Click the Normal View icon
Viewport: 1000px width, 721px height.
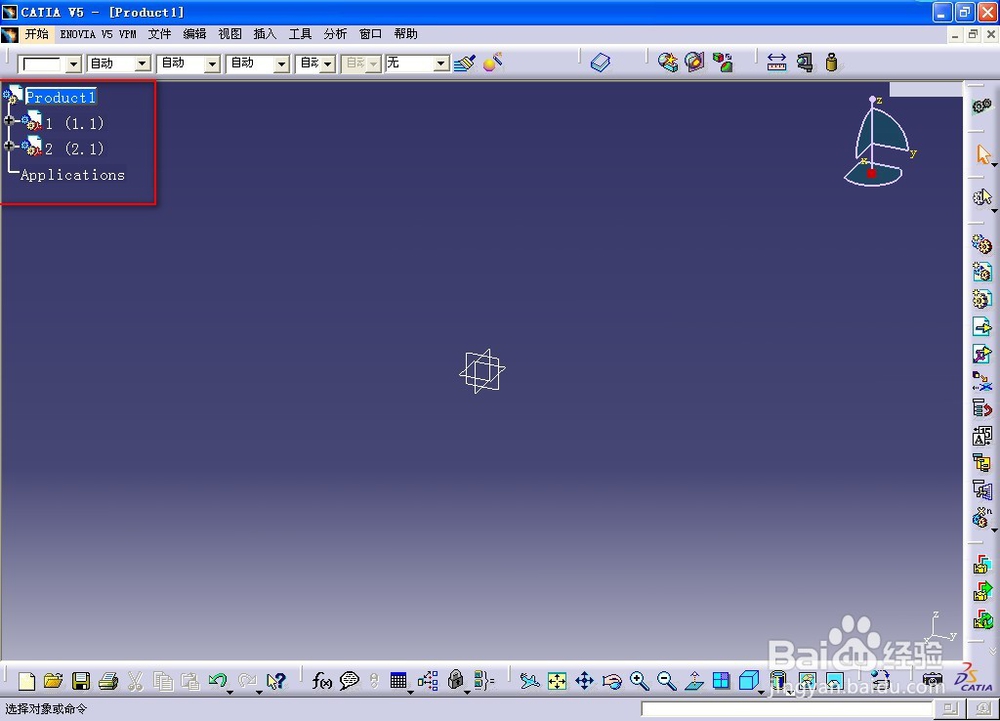pos(694,681)
